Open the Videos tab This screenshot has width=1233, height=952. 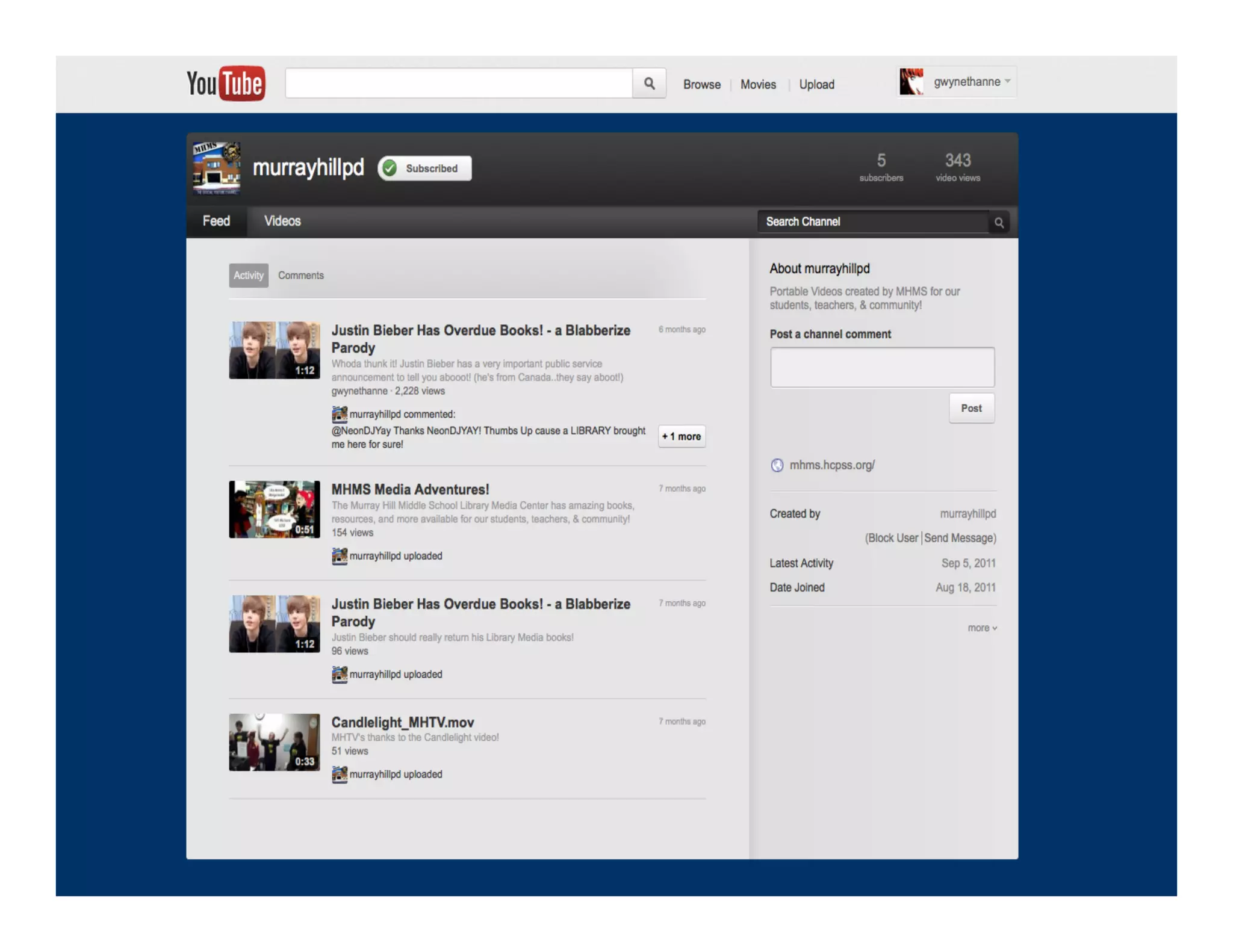pyautogui.click(x=282, y=221)
